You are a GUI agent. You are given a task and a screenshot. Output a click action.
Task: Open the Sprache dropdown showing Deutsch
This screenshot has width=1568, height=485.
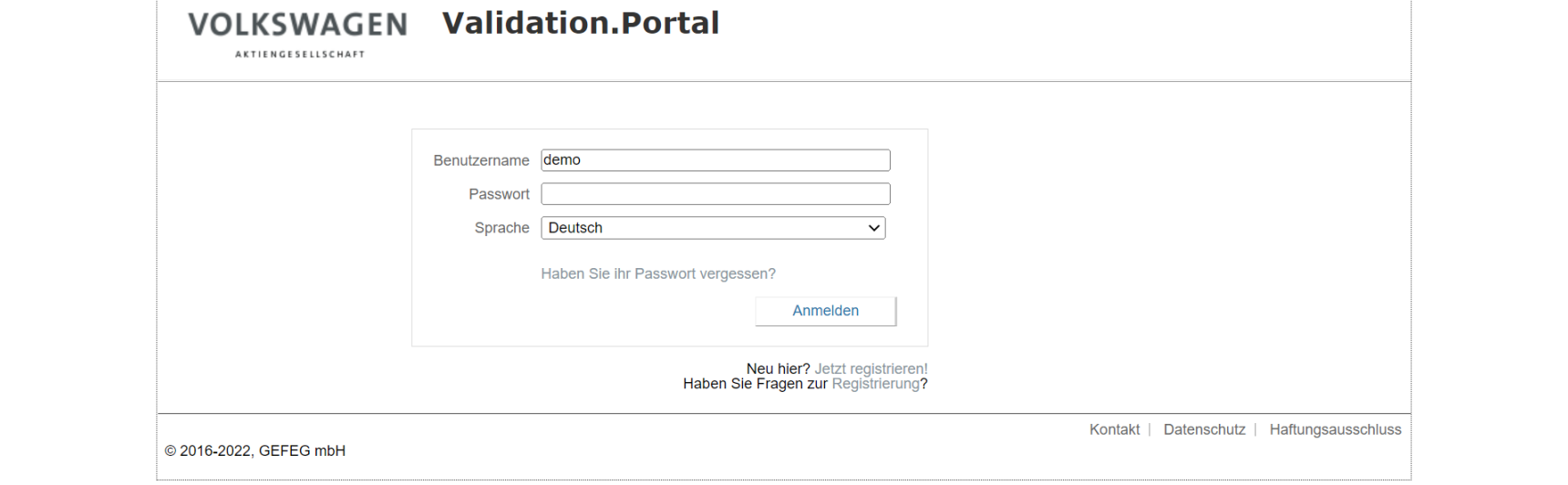pos(713,228)
